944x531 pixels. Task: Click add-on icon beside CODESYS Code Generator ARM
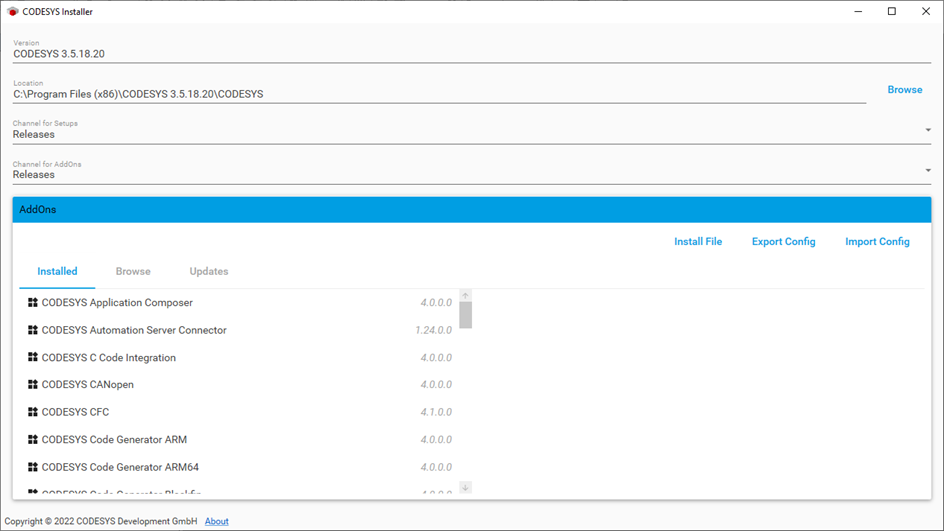point(33,439)
